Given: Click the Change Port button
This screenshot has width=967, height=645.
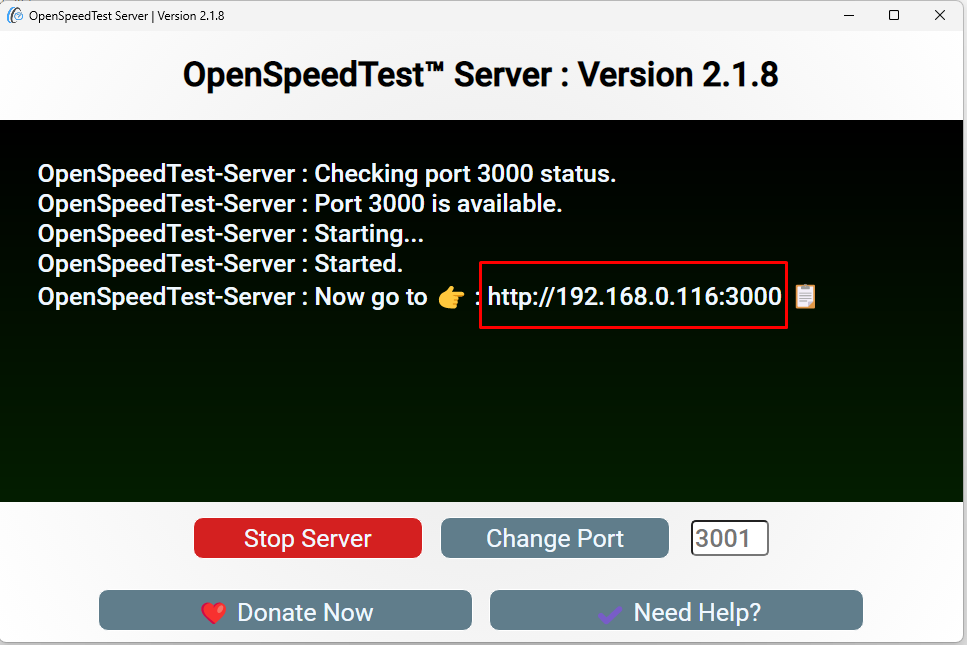Looking at the screenshot, I should (x=554, y=538).
